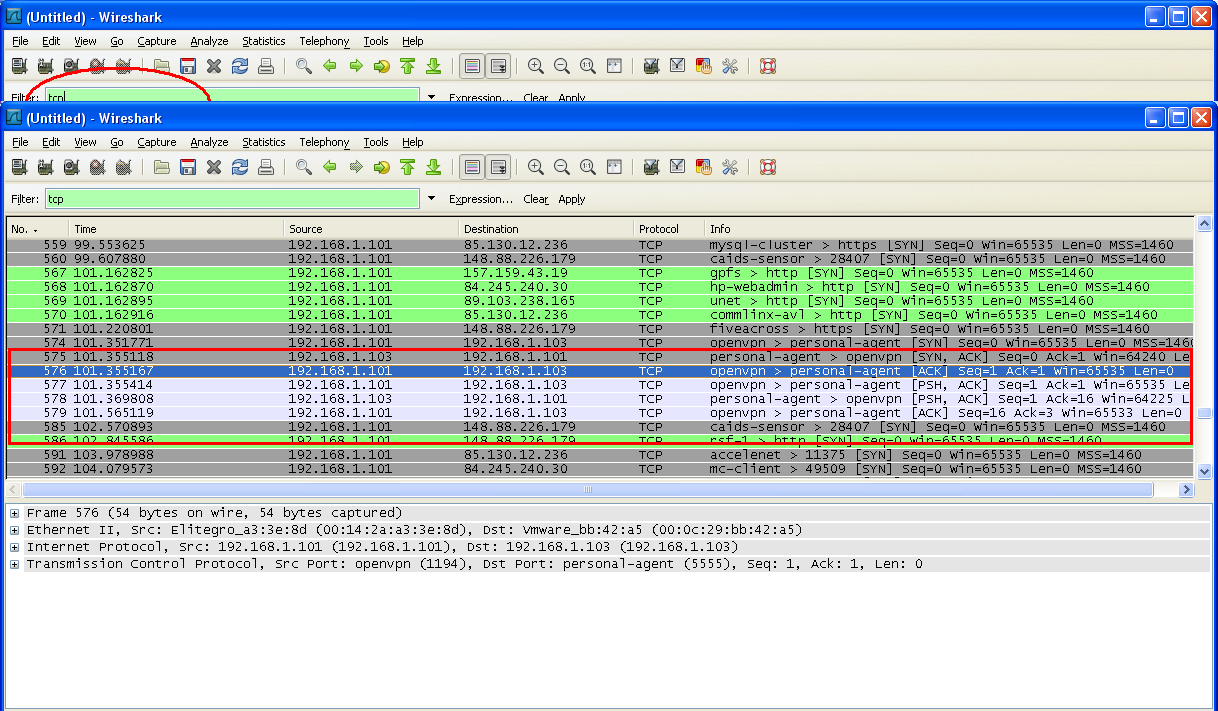Save the capture file in front window

[x=187, y=167]
